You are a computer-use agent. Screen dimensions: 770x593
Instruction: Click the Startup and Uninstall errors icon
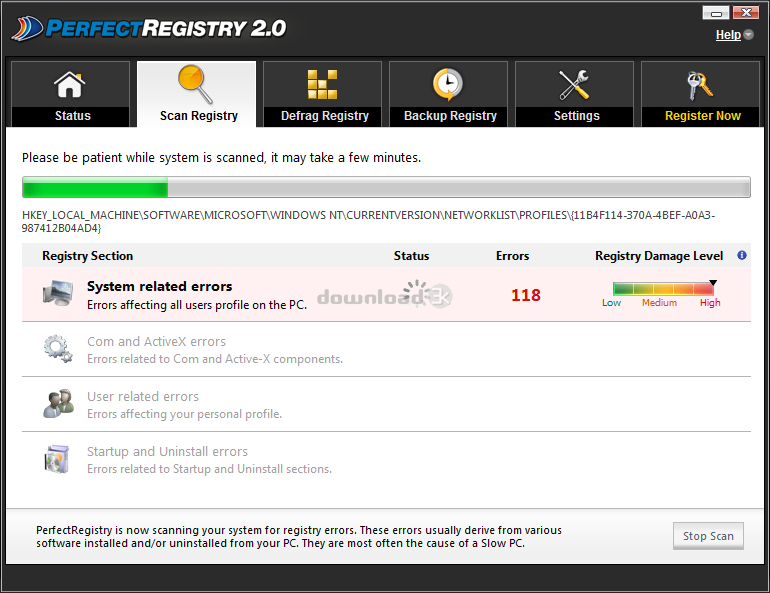[57, 459]
